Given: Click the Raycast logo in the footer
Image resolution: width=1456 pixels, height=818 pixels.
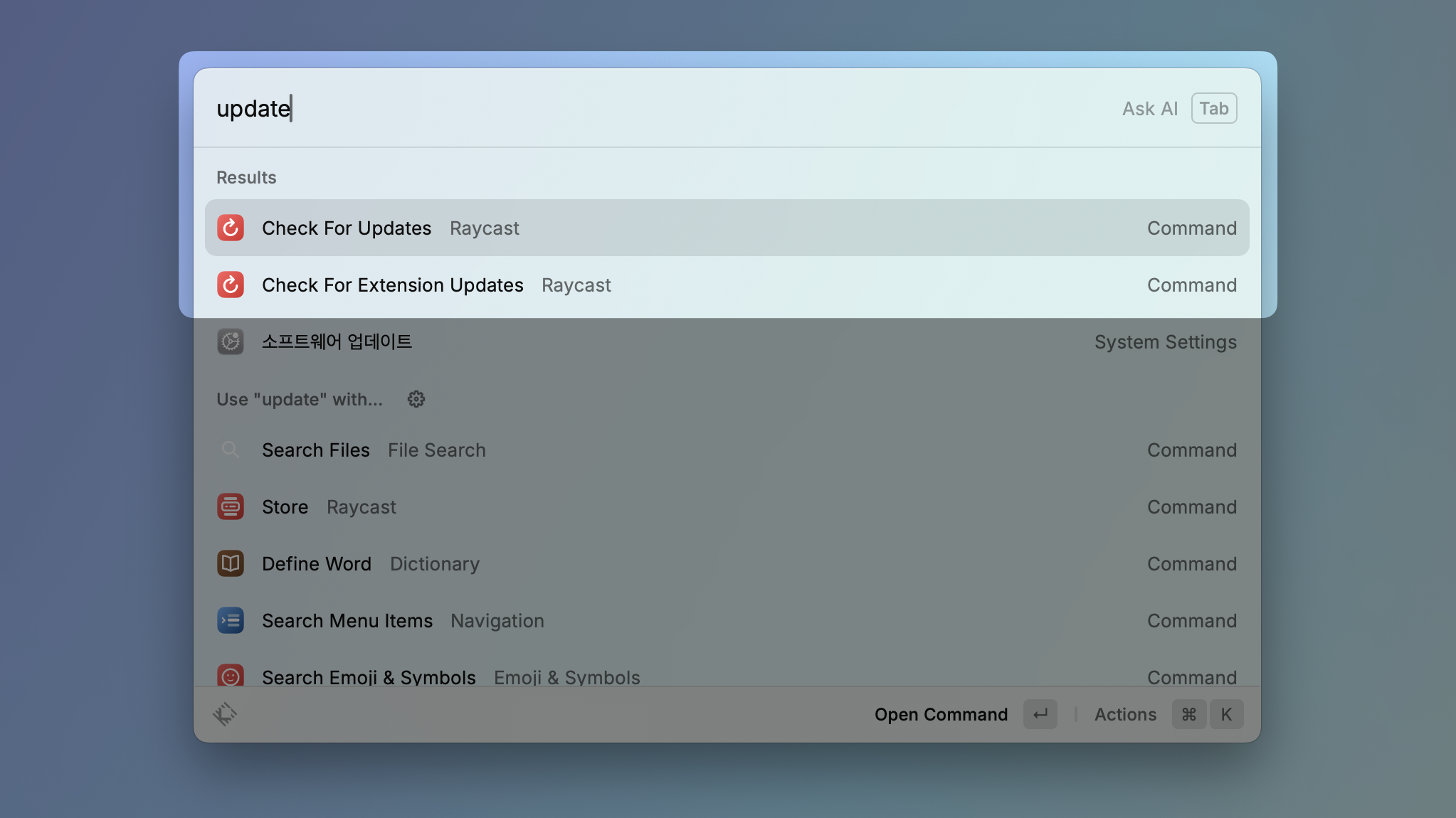Looking at the screenshot, I should tap(224, 714).
